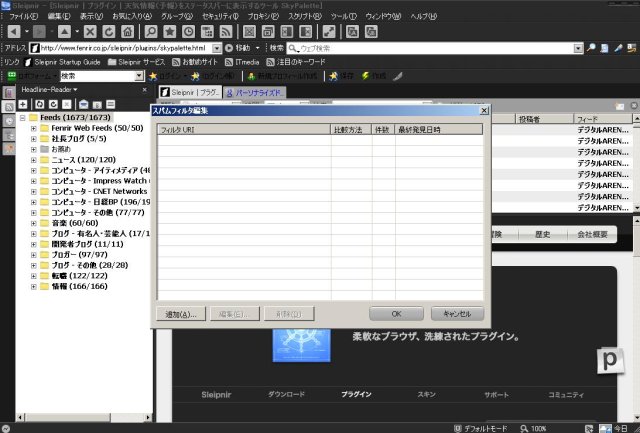Open the Sleipnir Startup Guide link
The width and height of the screenshot is (640, 433).
[63, 62]
